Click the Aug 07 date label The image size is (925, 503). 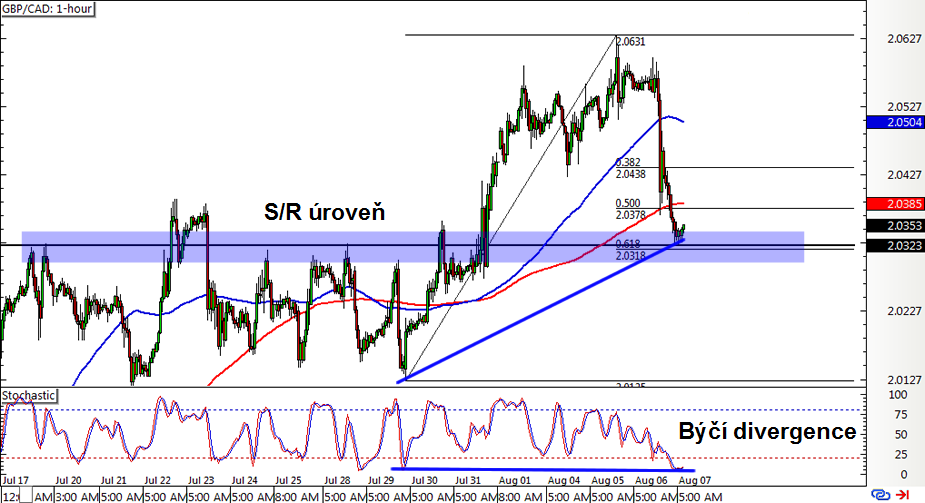point(694,481)
